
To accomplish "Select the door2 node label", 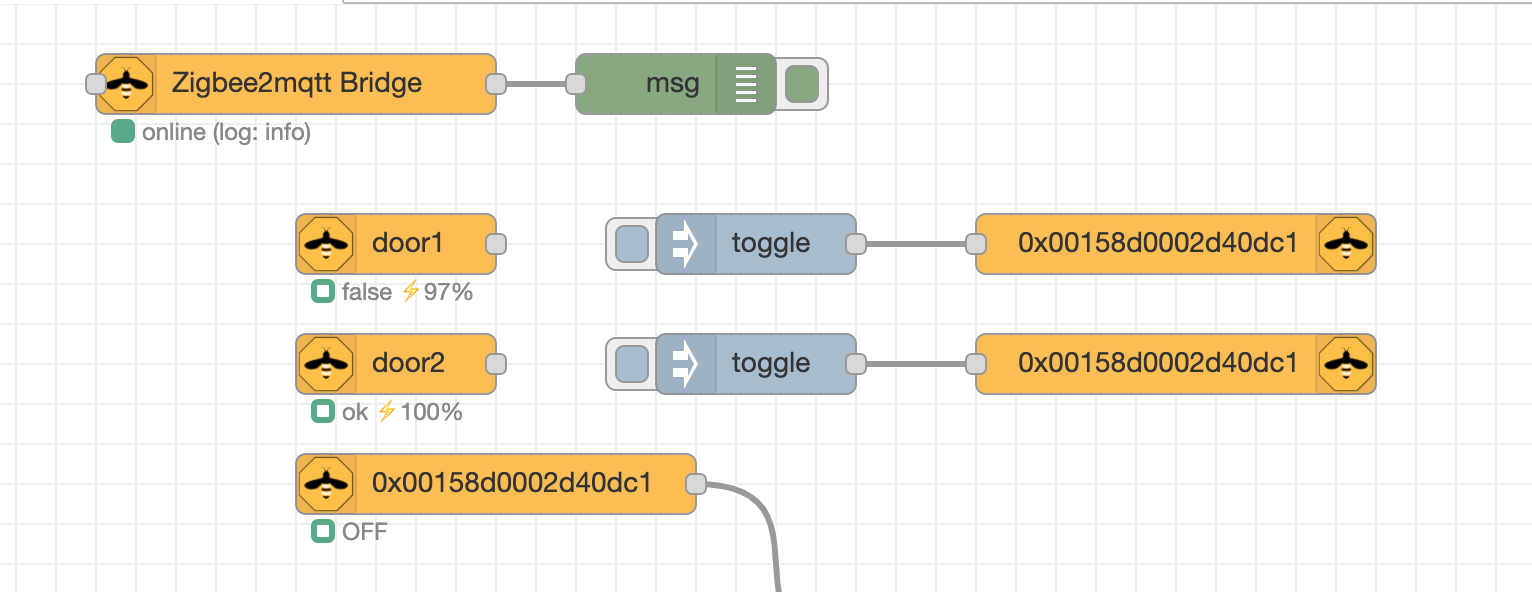I will coord(408,363).
